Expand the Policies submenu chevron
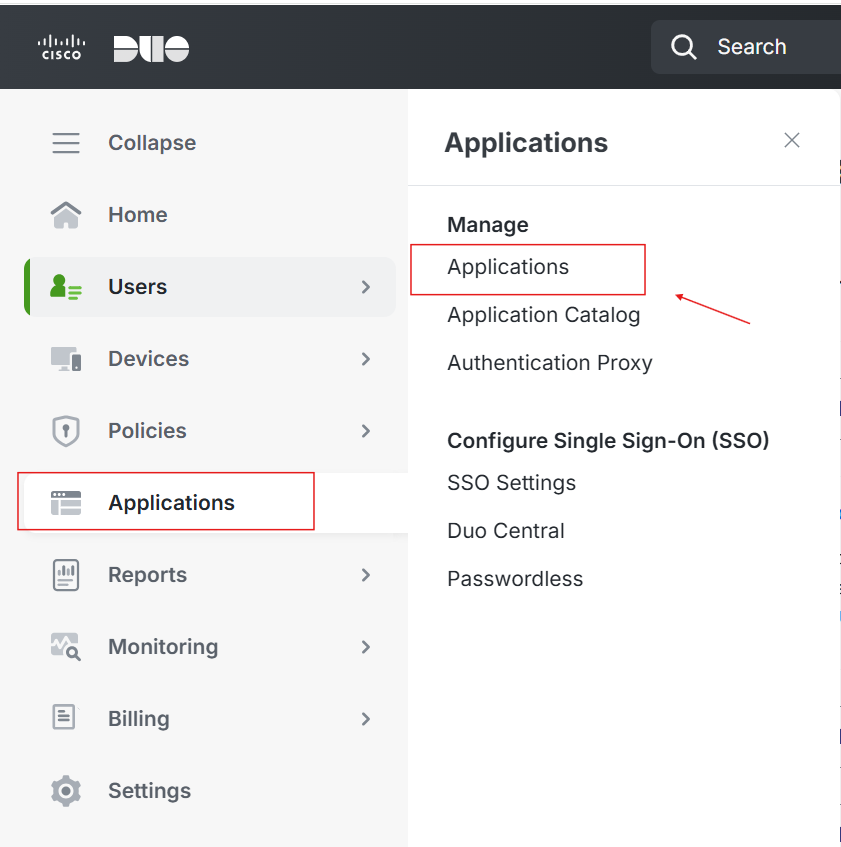 (366, 431)
